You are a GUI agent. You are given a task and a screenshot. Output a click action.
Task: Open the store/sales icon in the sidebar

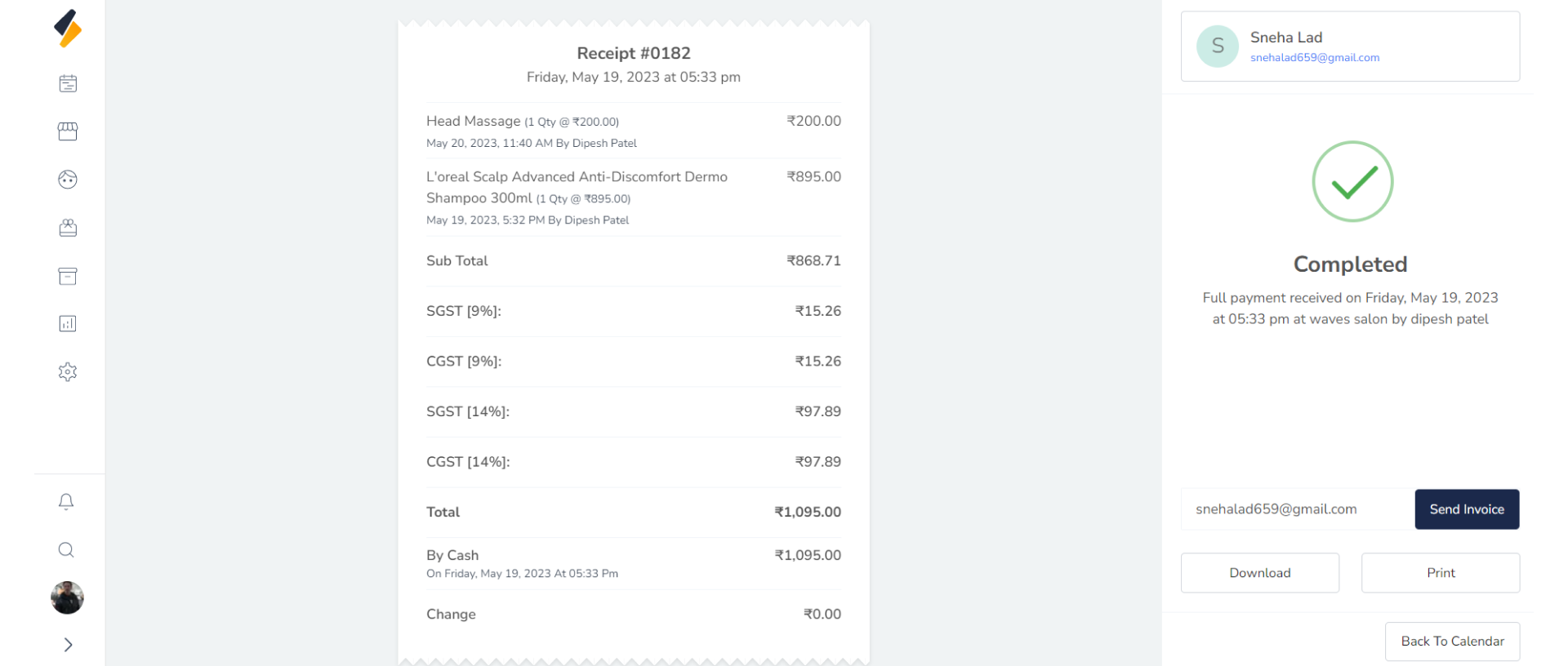coord(68,131)
